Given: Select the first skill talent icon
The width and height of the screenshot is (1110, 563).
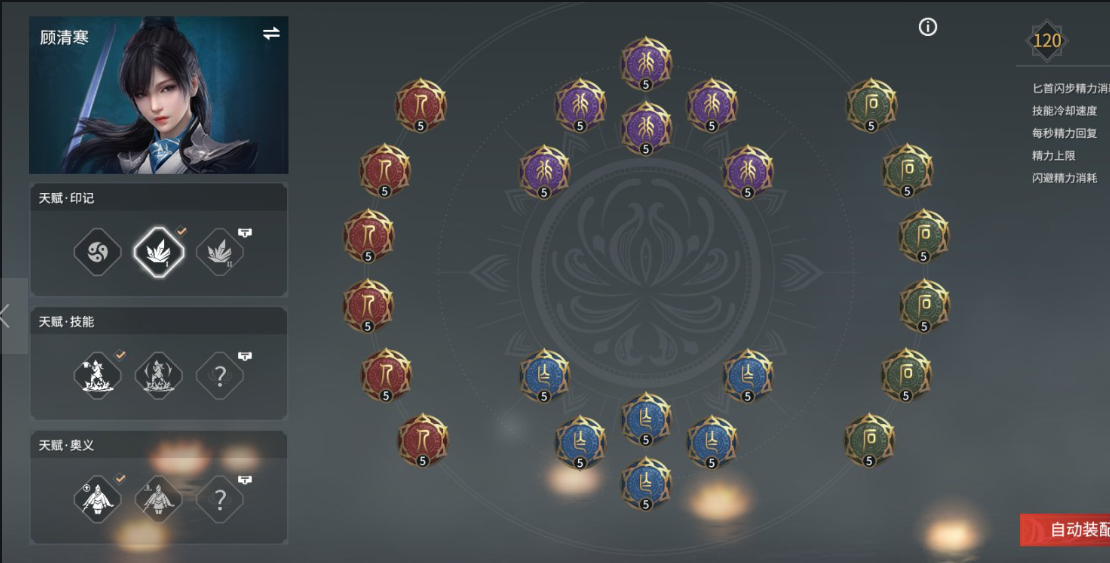Looking at the screenshot, I should pos(98,375).
